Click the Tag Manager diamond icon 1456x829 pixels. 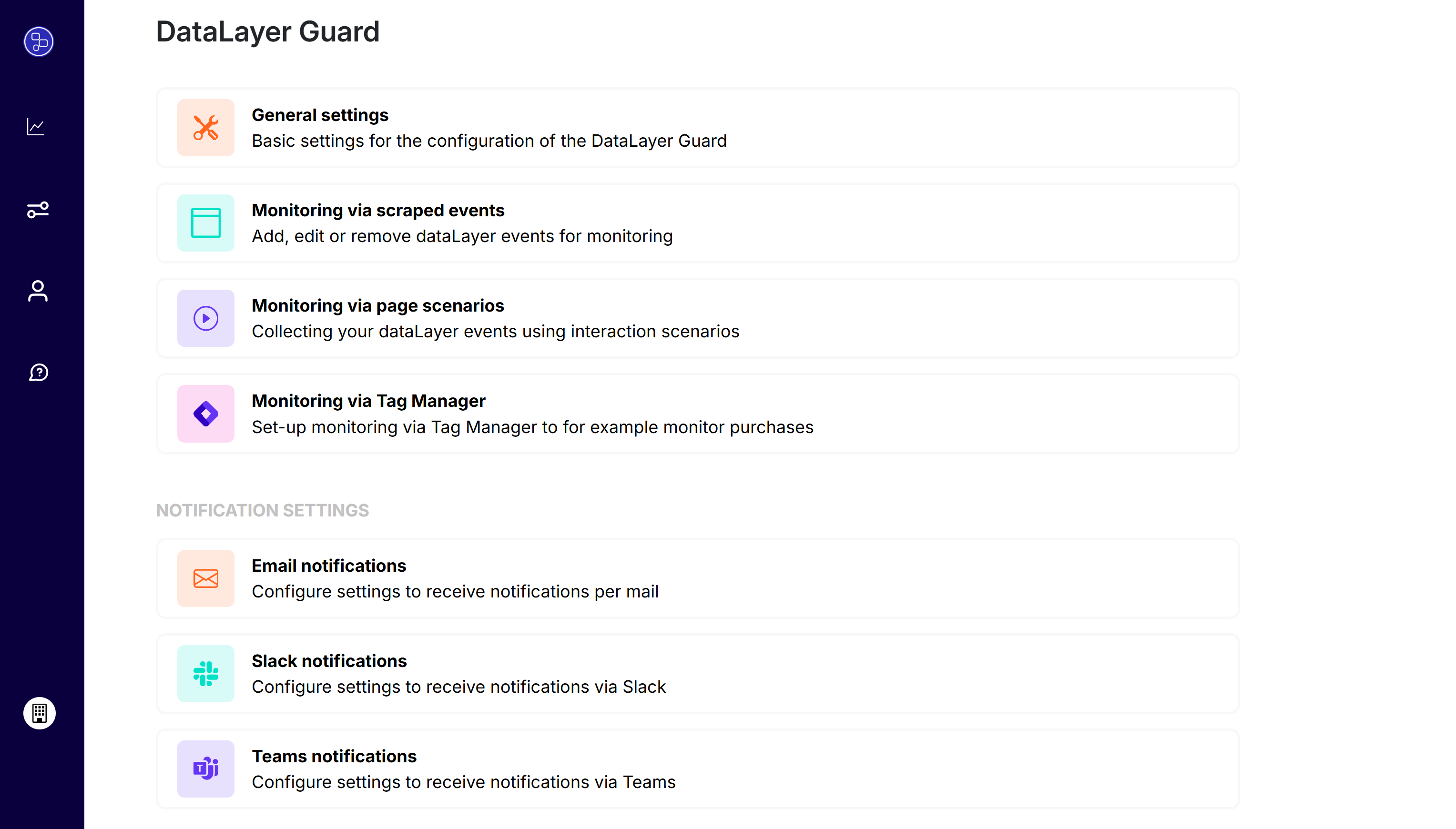point(206,414)
